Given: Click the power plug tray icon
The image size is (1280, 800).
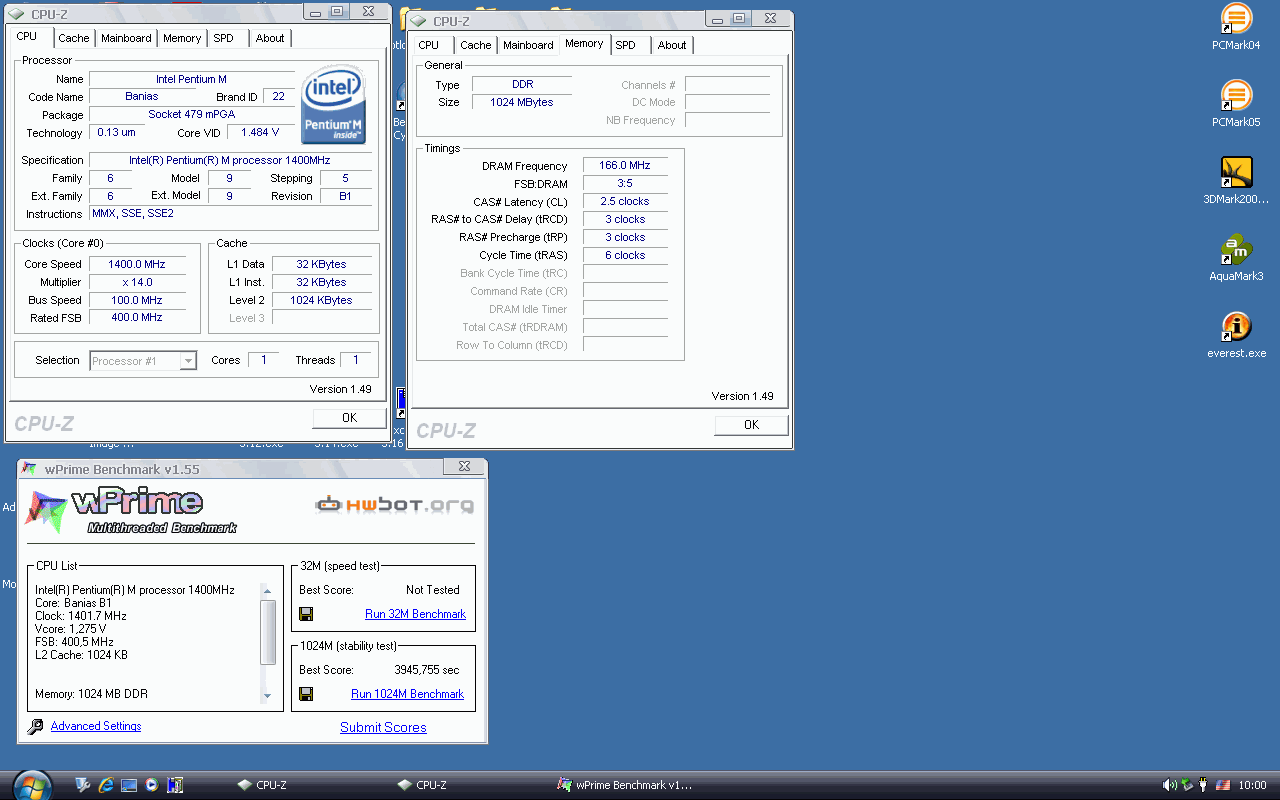Looking at the screenshot, I should tap(1204, 786).
